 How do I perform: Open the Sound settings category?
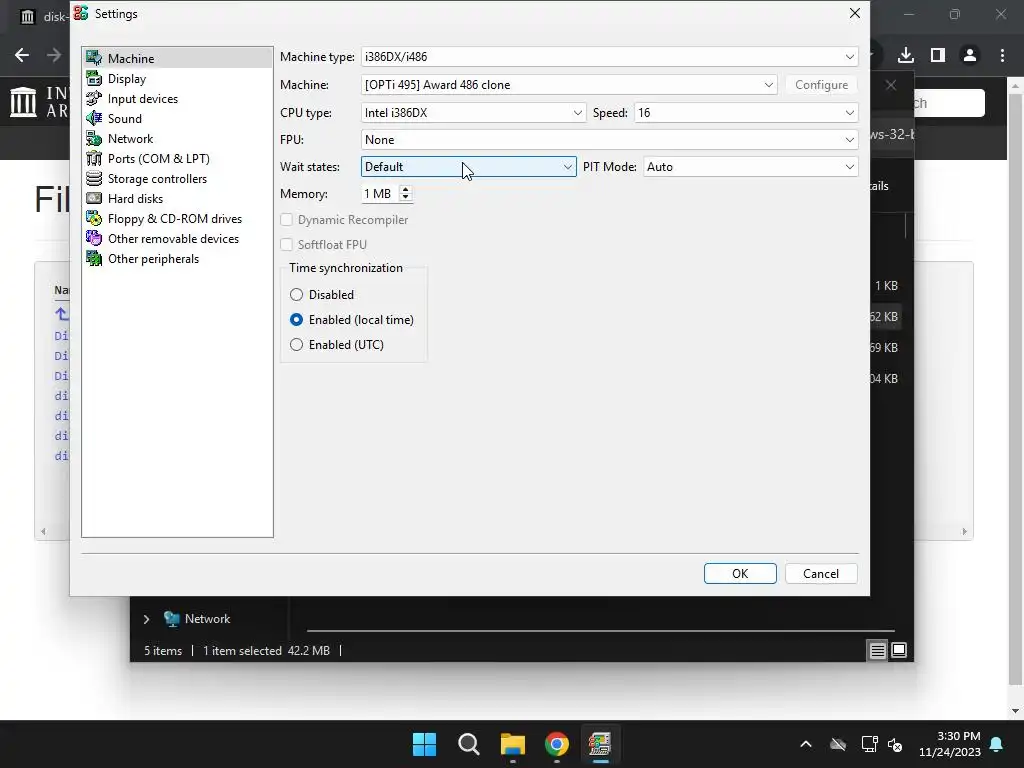coord(124,118)
